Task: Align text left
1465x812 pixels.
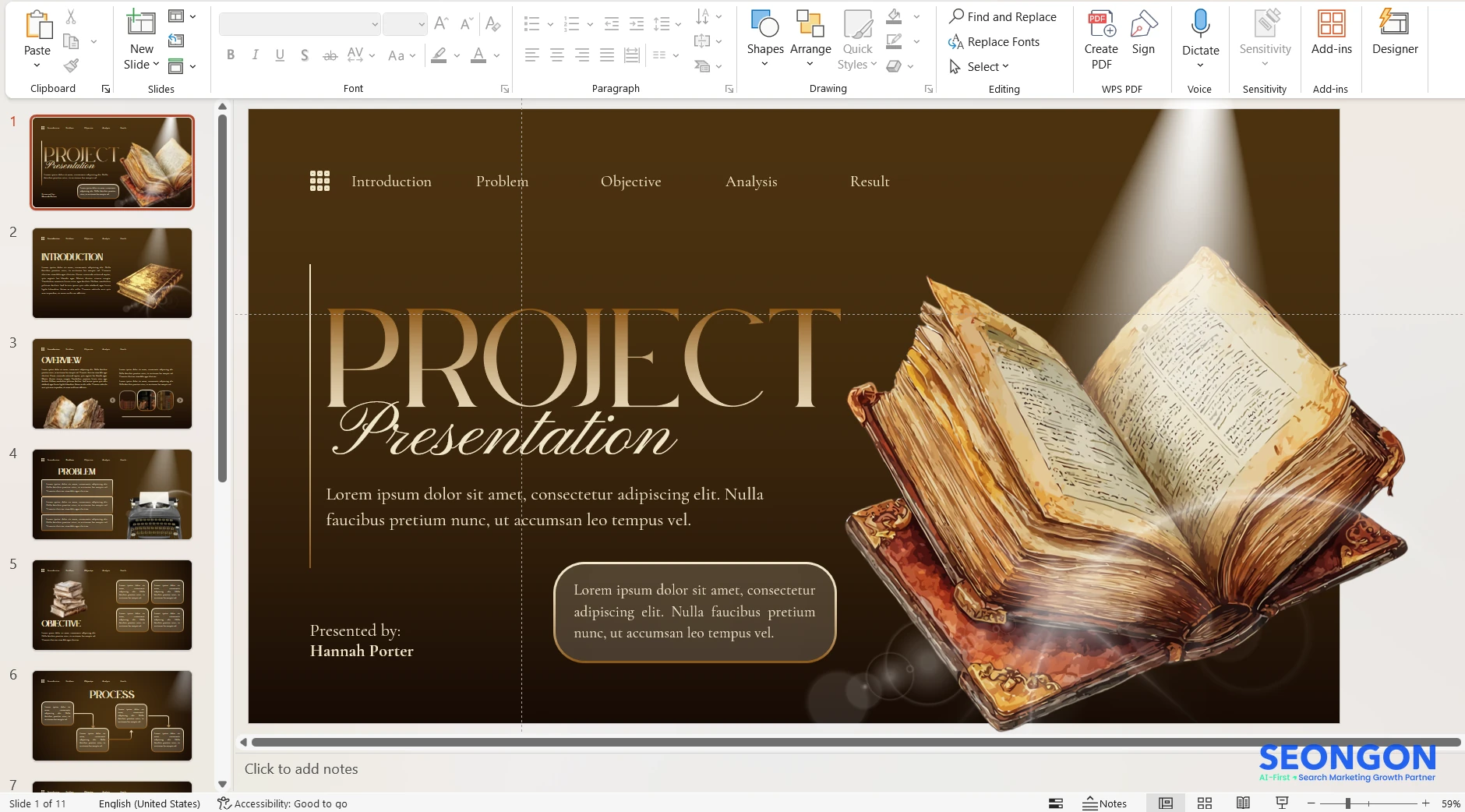Action: 531,55
